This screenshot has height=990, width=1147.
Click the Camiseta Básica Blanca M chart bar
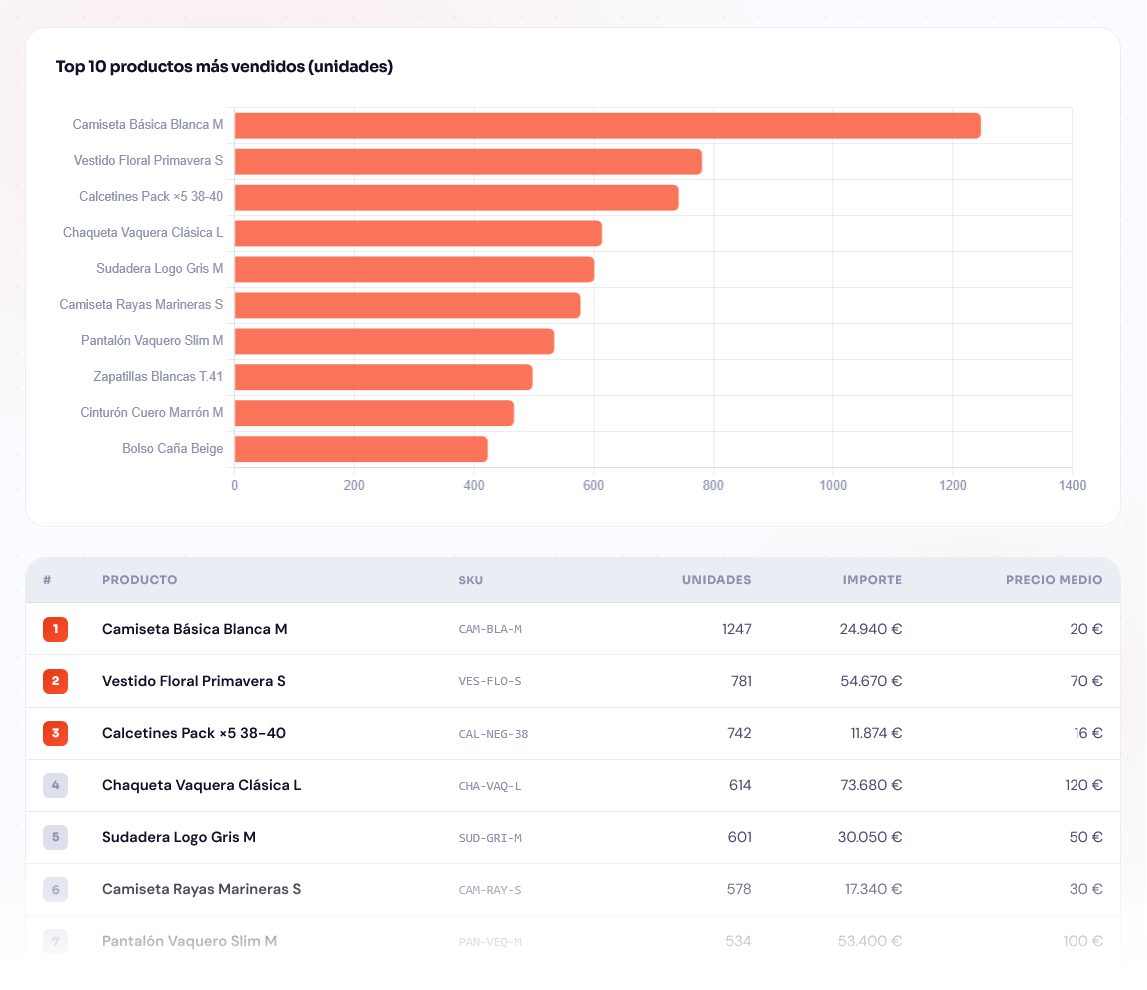tap(607, 126)
